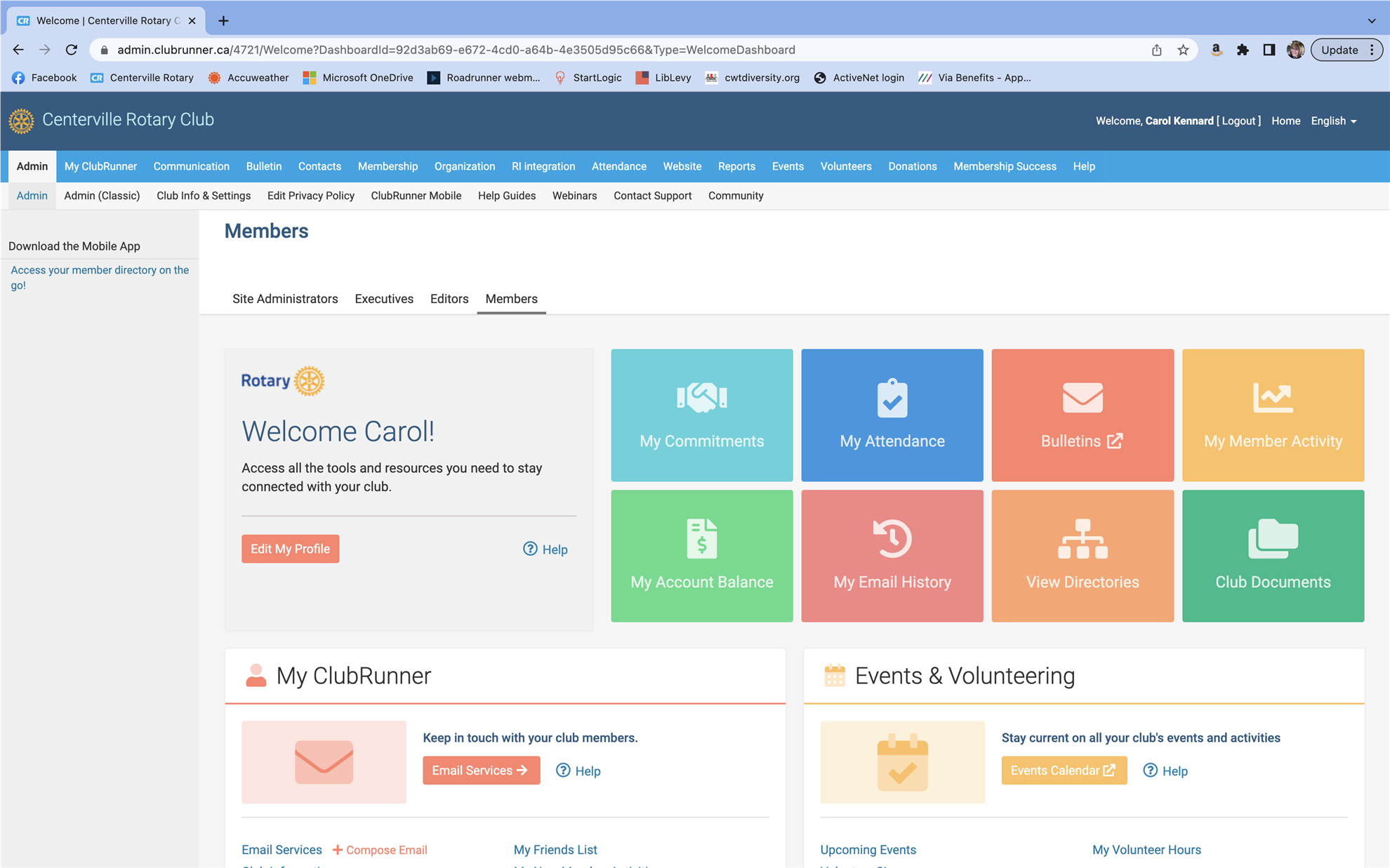The height and width of the screenshot is (868, 1390).
Task: Open the My Attendance clipboard tile
Action: (x=892, y=415)
